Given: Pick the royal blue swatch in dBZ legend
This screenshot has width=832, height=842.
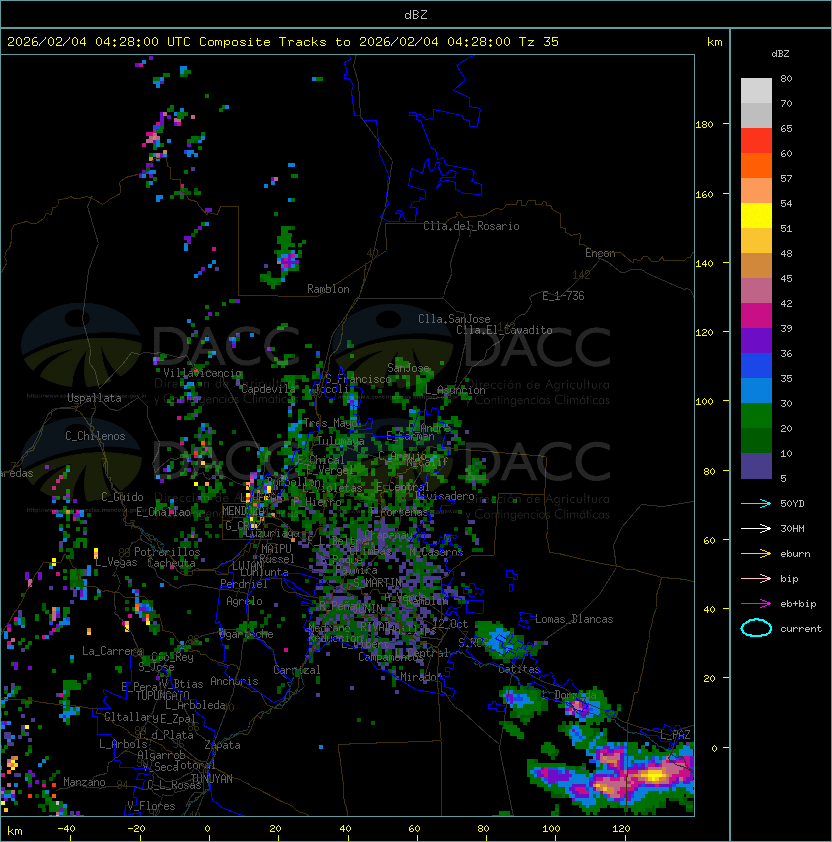Looking at the screenshot, I should [756, 365].
